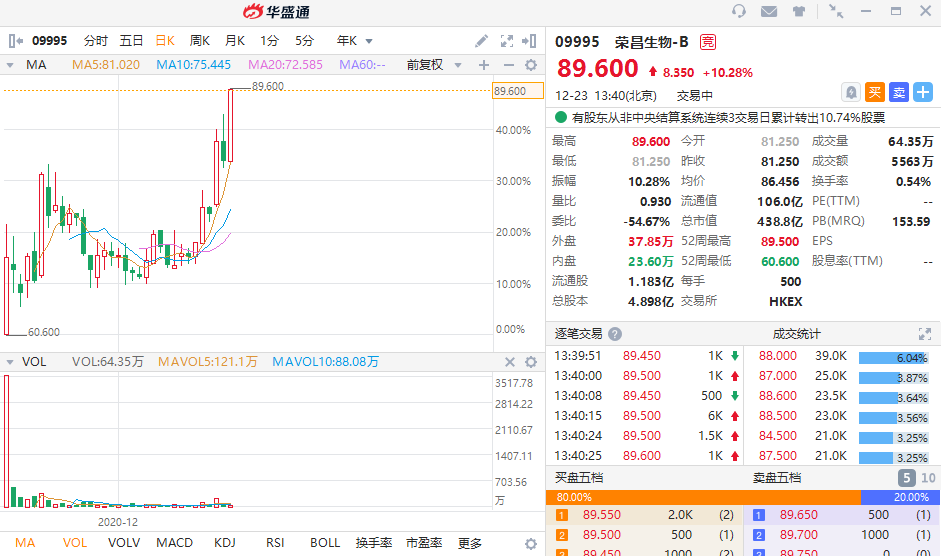Select the 换手率 indicator tab
Image resolution: width=941 pixels, height=556 pixels.
click(x=374, y=543)
